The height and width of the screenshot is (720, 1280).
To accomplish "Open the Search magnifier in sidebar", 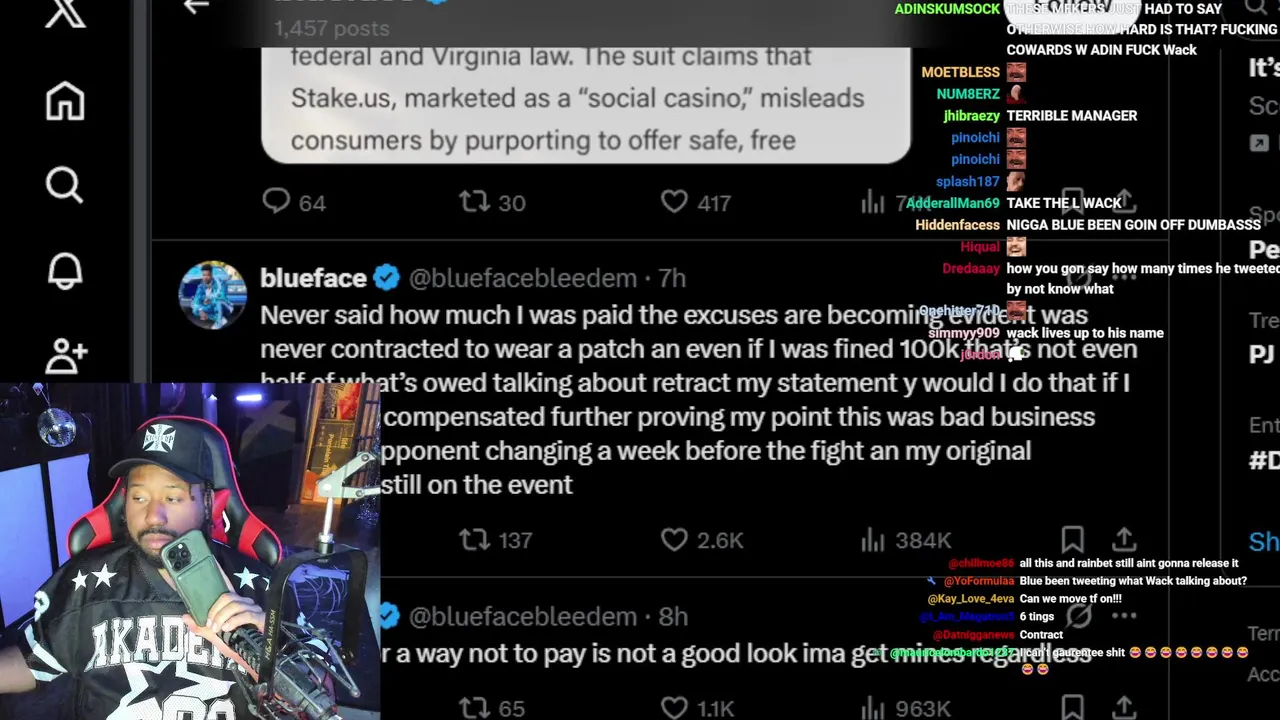I will click(65, 185).
